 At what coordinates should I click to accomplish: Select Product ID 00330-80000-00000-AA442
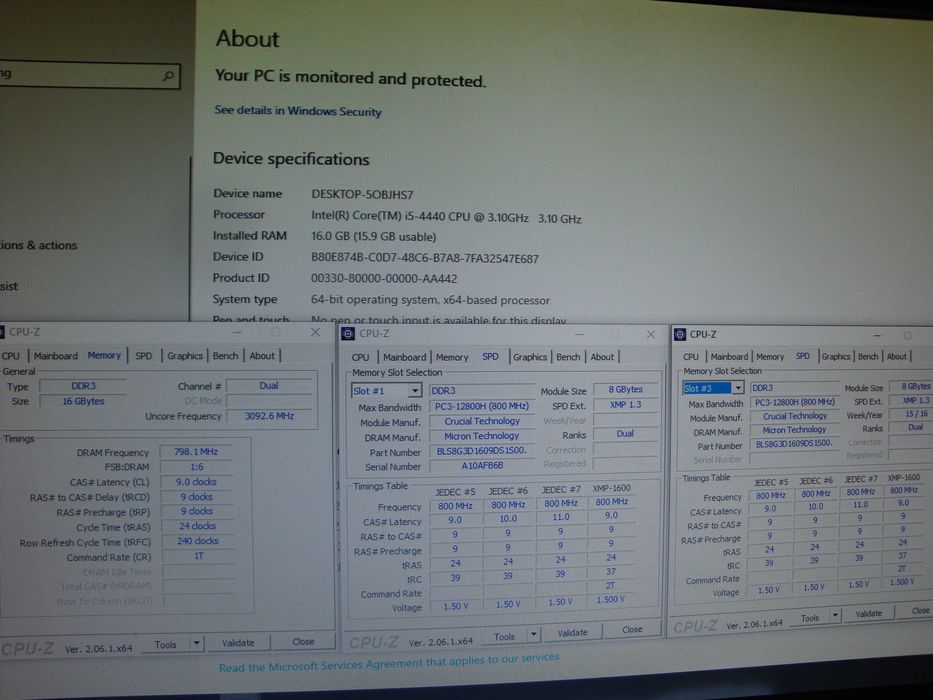pos(384,279)
